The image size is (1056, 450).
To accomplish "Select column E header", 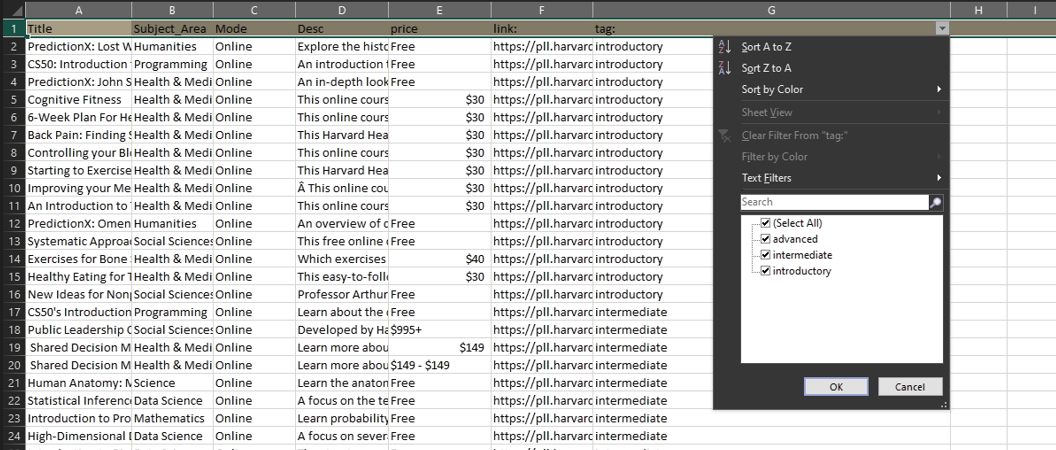I will point(439,9).
